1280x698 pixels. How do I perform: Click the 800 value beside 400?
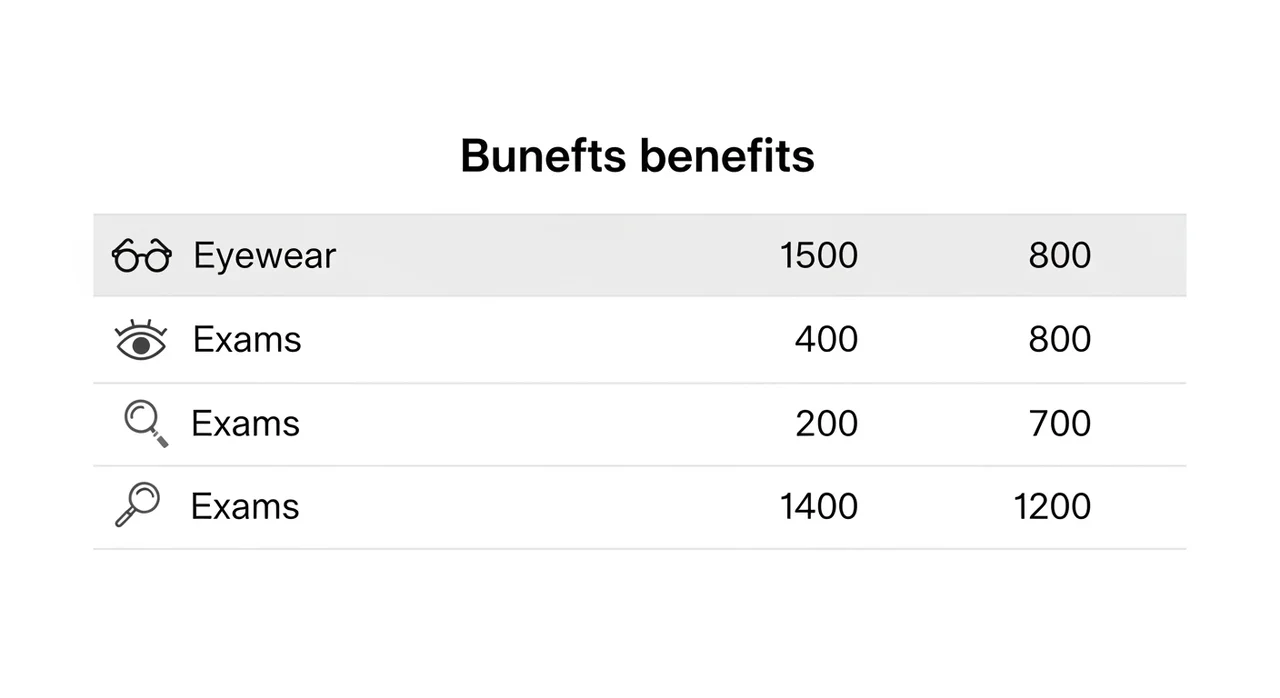pyautogui.click(x=1059, y=340)
